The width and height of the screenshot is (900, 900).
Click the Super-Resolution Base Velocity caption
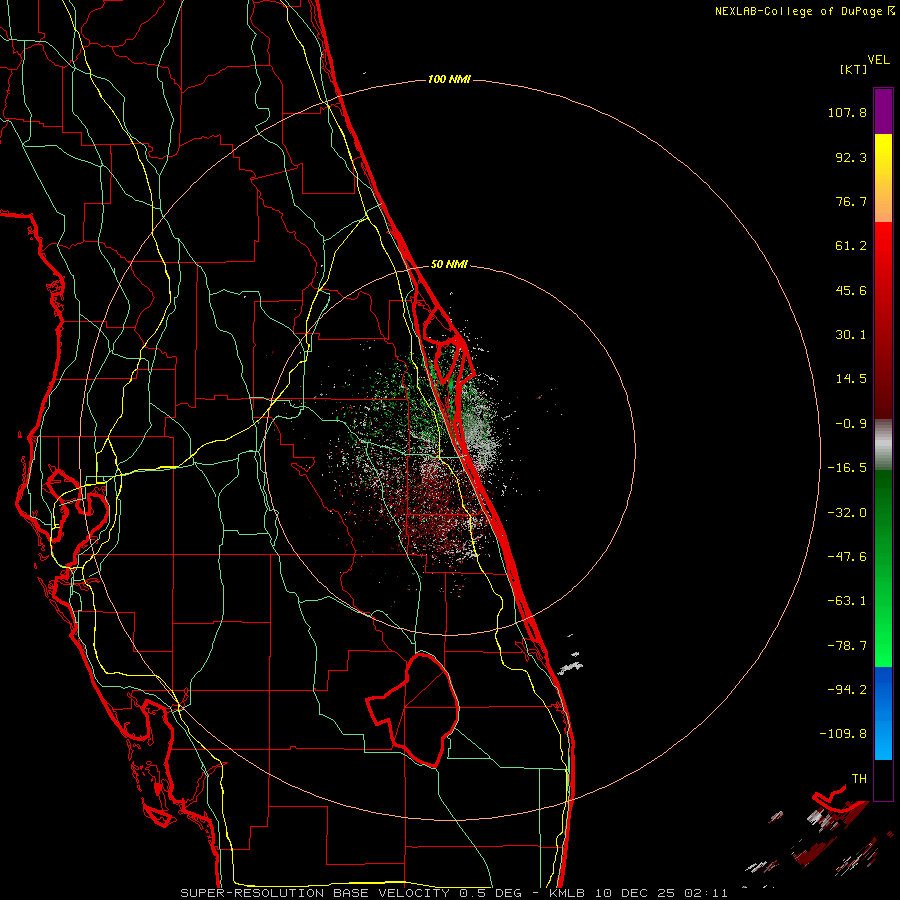click(x=454, y=893)
